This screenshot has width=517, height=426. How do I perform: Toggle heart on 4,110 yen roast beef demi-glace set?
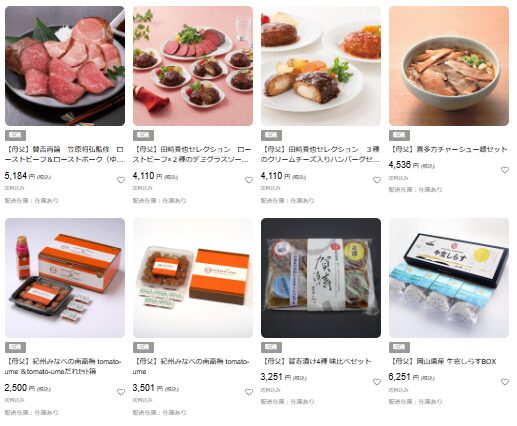(249, 180)
